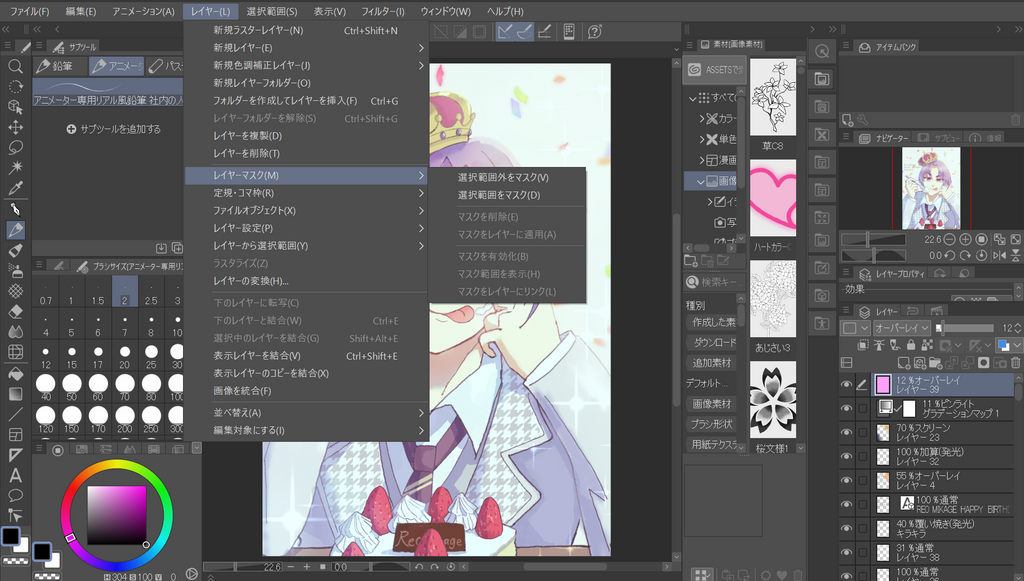
Task: Click the ブラシ形状 tag button
Action: pyautogui.click(x=711, y=424)
